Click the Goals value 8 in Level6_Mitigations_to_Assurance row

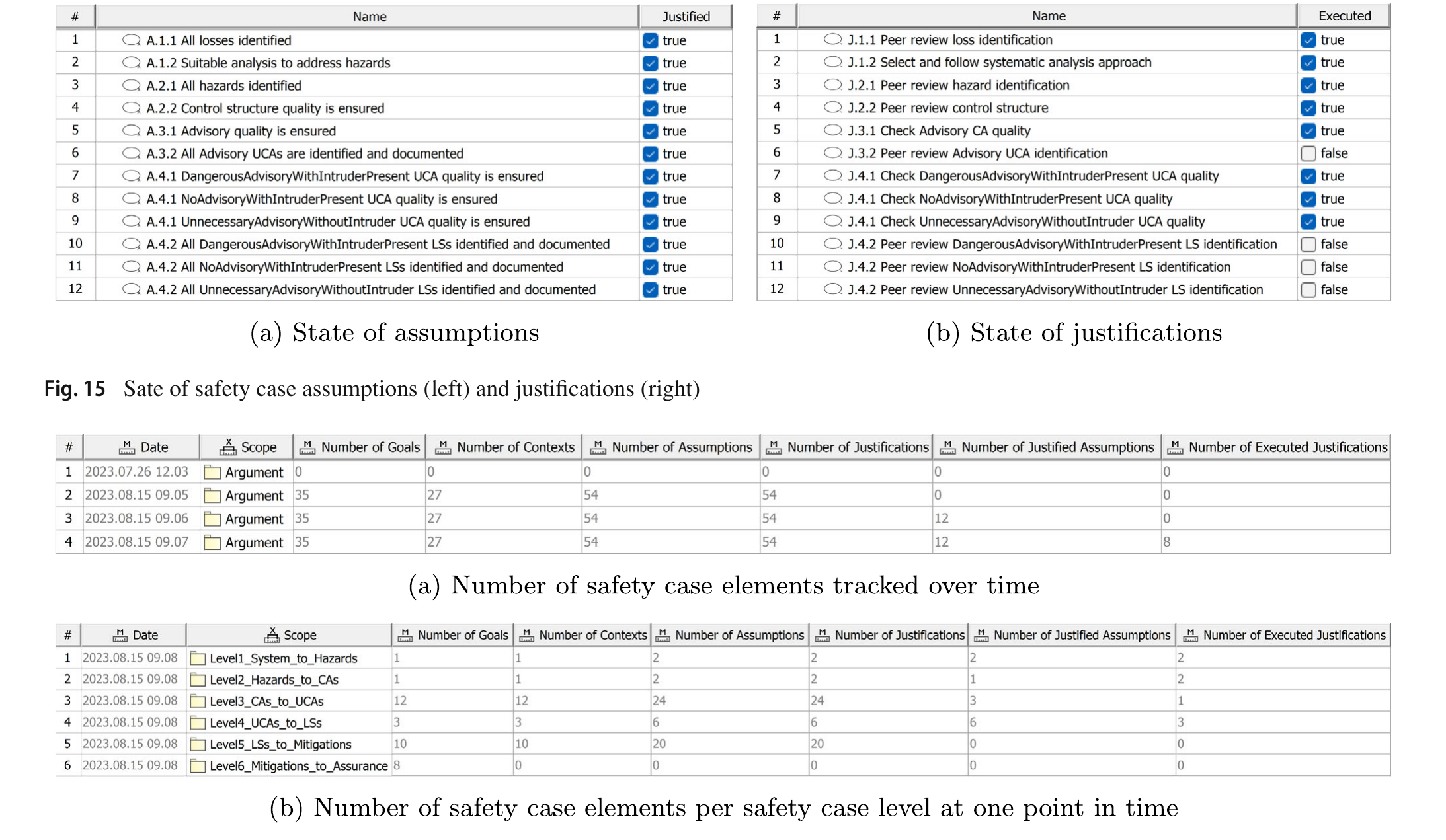[397, 765]
